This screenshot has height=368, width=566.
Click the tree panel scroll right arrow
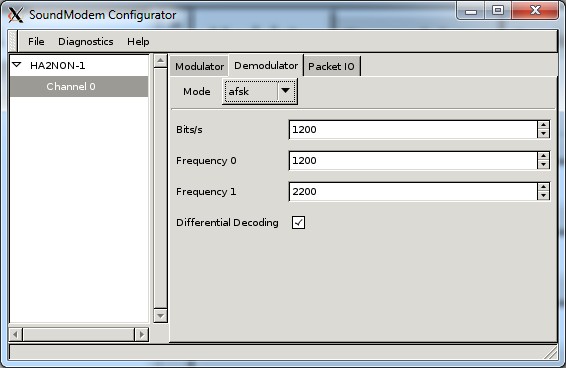coord(142,334)
